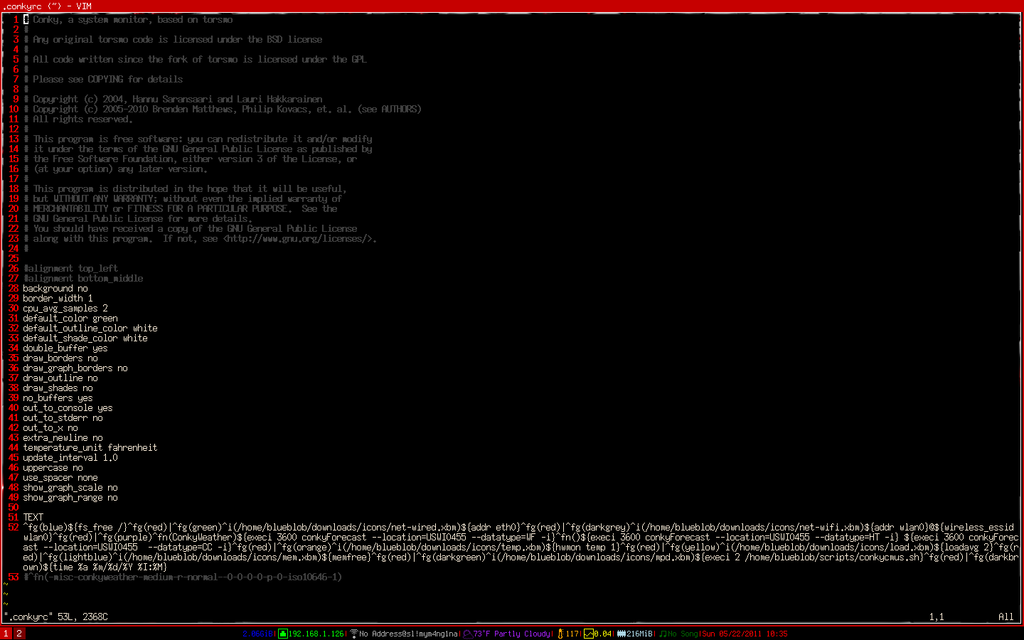
Task: Click the CPU load graph icon showing 0.04
Action: (x=591, y=632)
